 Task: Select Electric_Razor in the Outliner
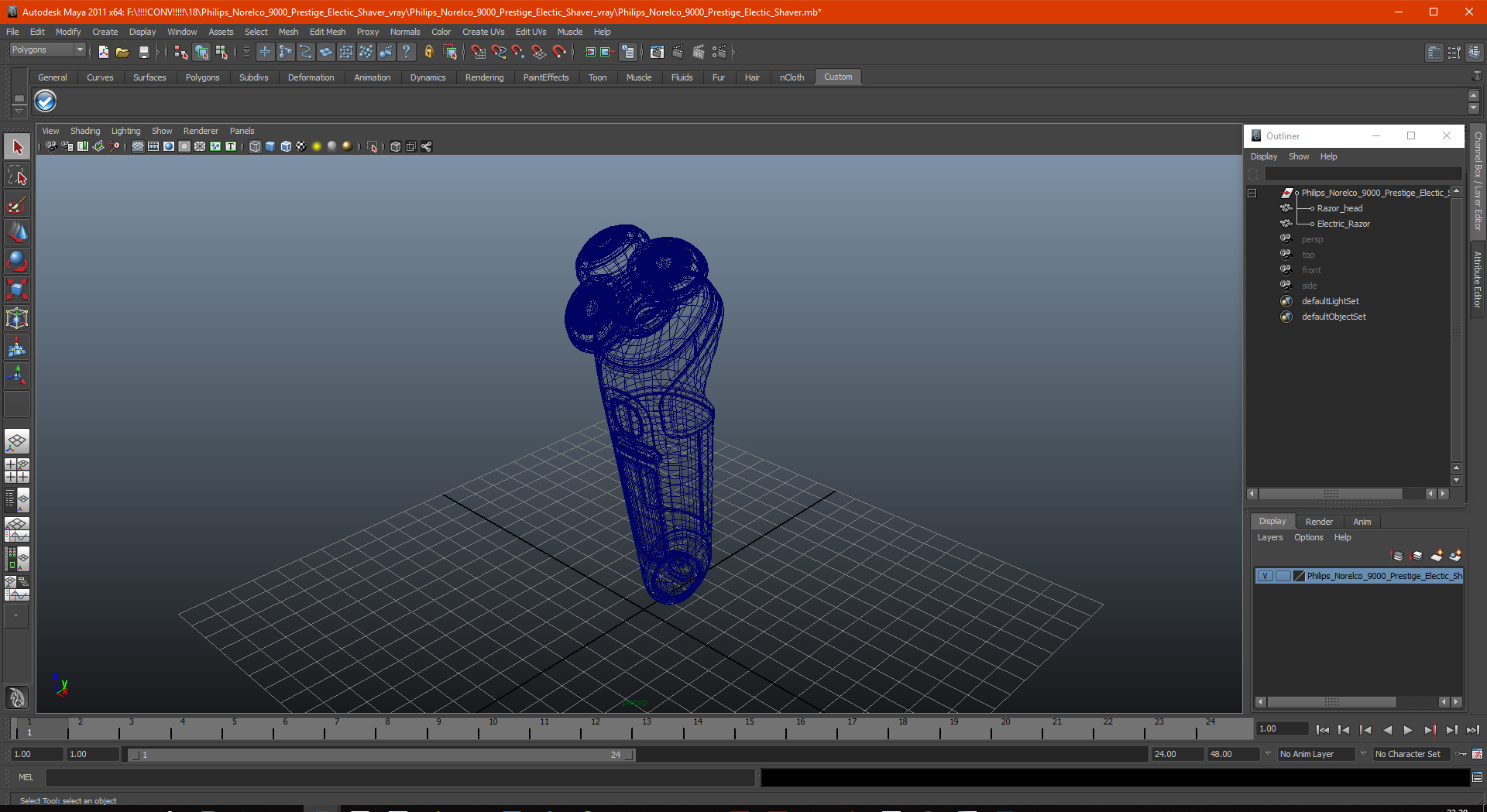(1344, 224)
